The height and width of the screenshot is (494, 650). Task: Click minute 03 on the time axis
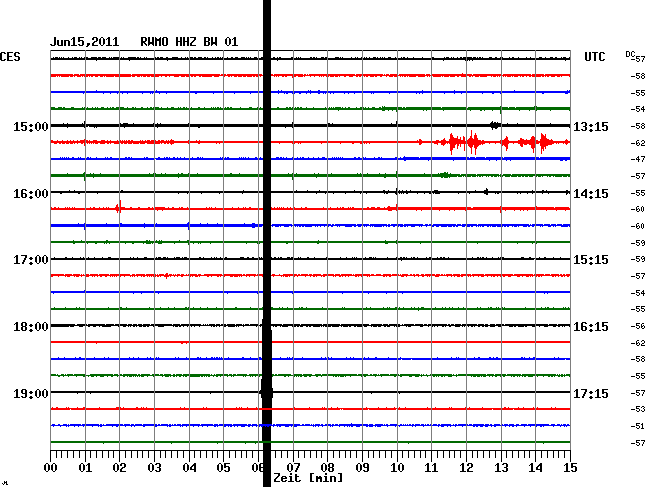coord(154,468)
